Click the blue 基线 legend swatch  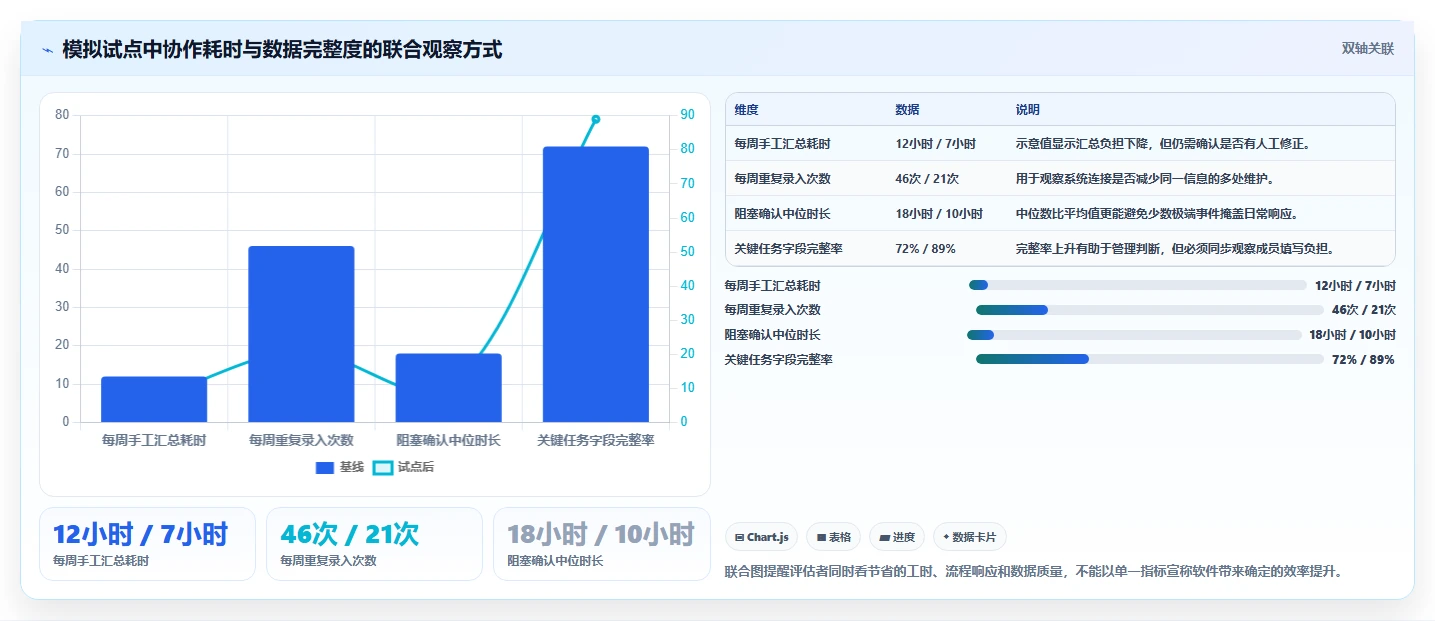click(325, 467)
